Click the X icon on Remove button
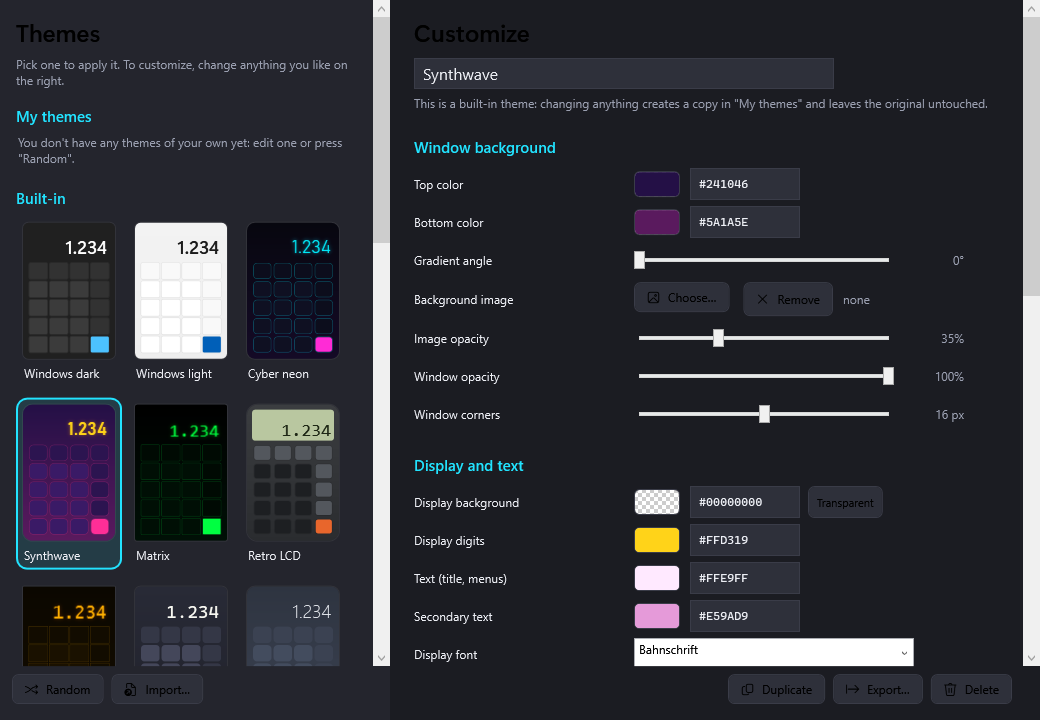The width and height of the screenshot is (1040, 720). click(763, 300)
